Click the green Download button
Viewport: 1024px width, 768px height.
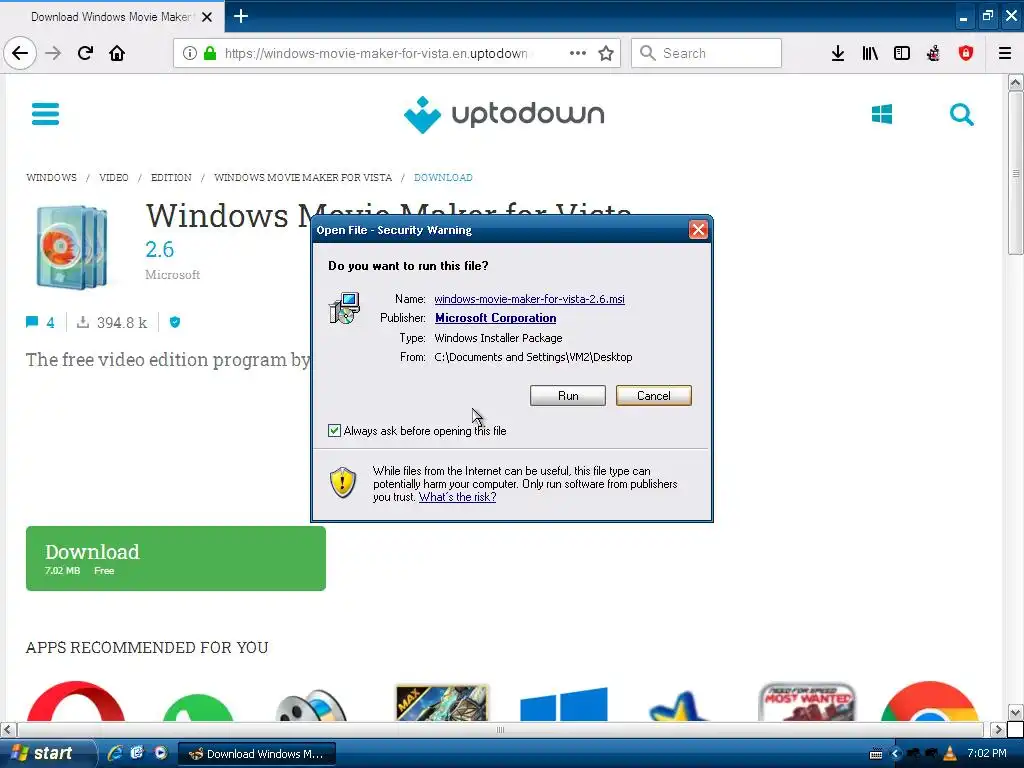[176, 558]
